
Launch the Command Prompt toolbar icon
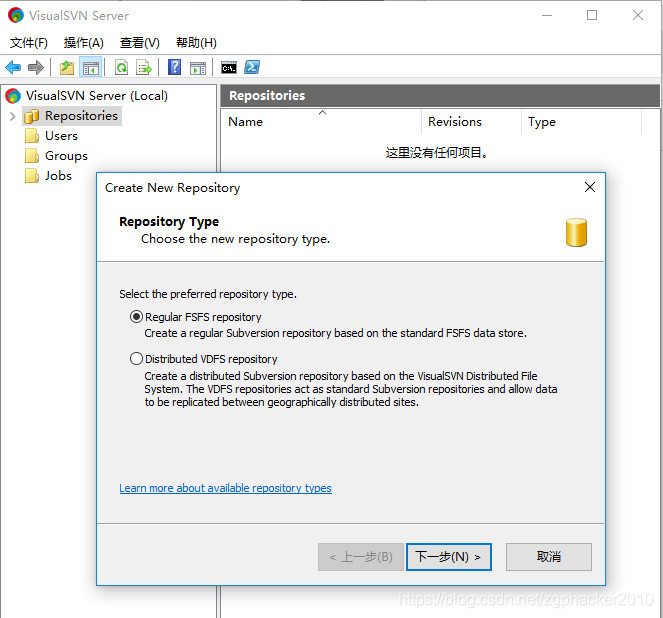pyautogui.click(x=229, y=67)
